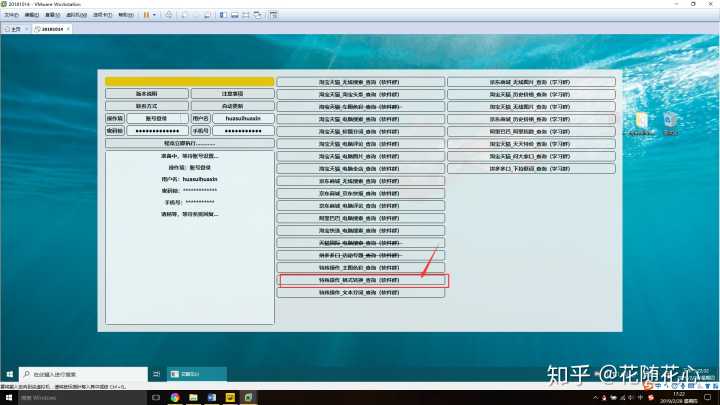Open the 文件 menu in VMware menu bar
The width and height of the screenshot is (720, 405).
(x=11, y=15)
